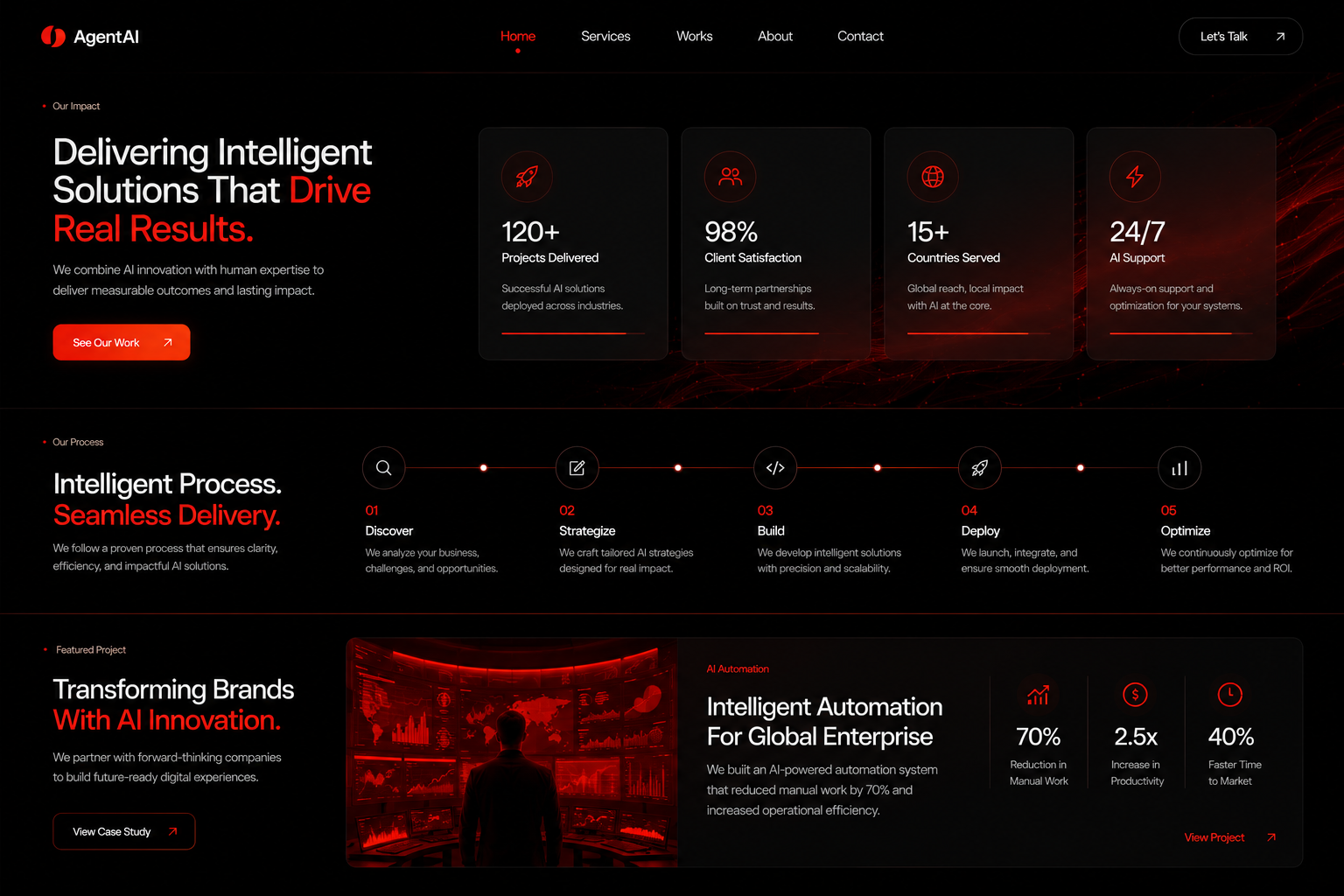Go to the Works nav item

695,36
